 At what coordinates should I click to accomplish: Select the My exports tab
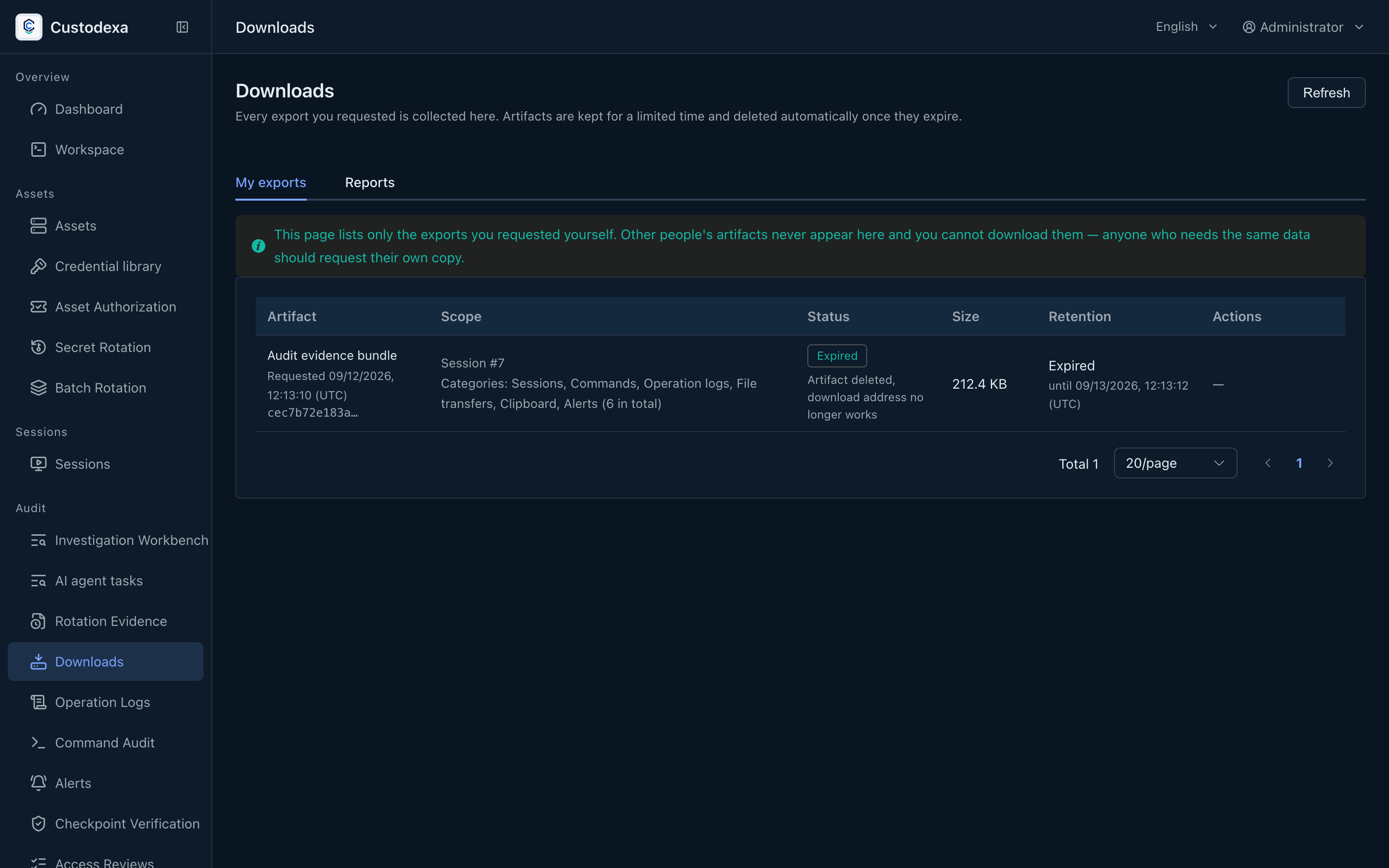click(271, 183)
